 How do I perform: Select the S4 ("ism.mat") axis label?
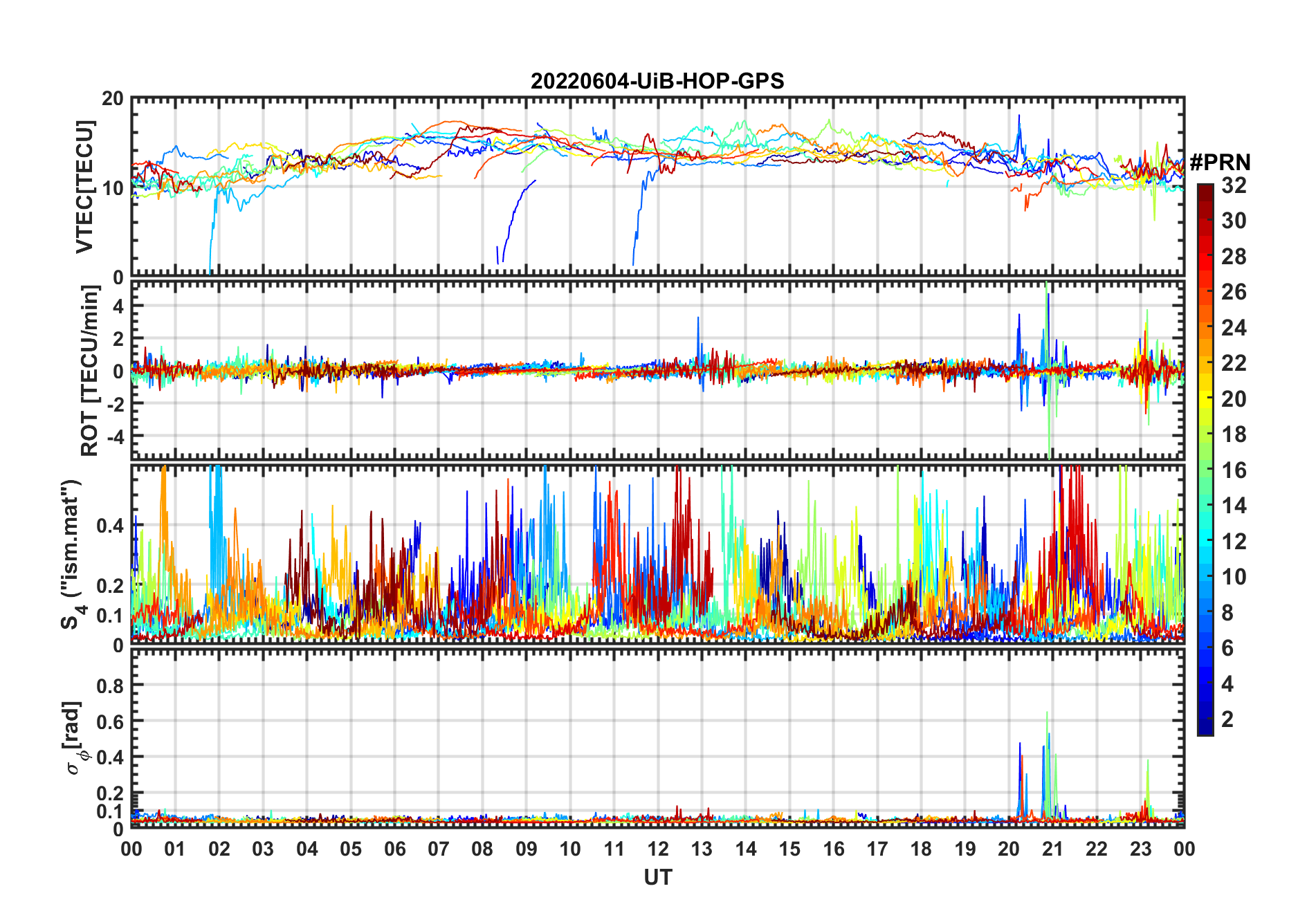click(x=73, y=555)
